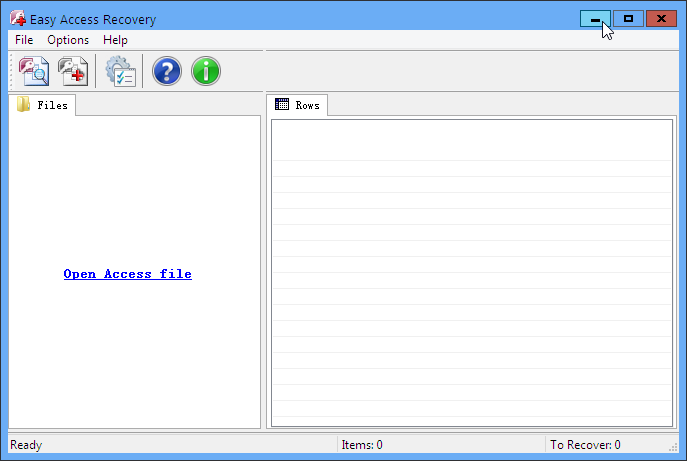Open the File menu
Image resolution: width=687 pixels, height=461 pixels.
pyautogui.click(x=24, y=40)
